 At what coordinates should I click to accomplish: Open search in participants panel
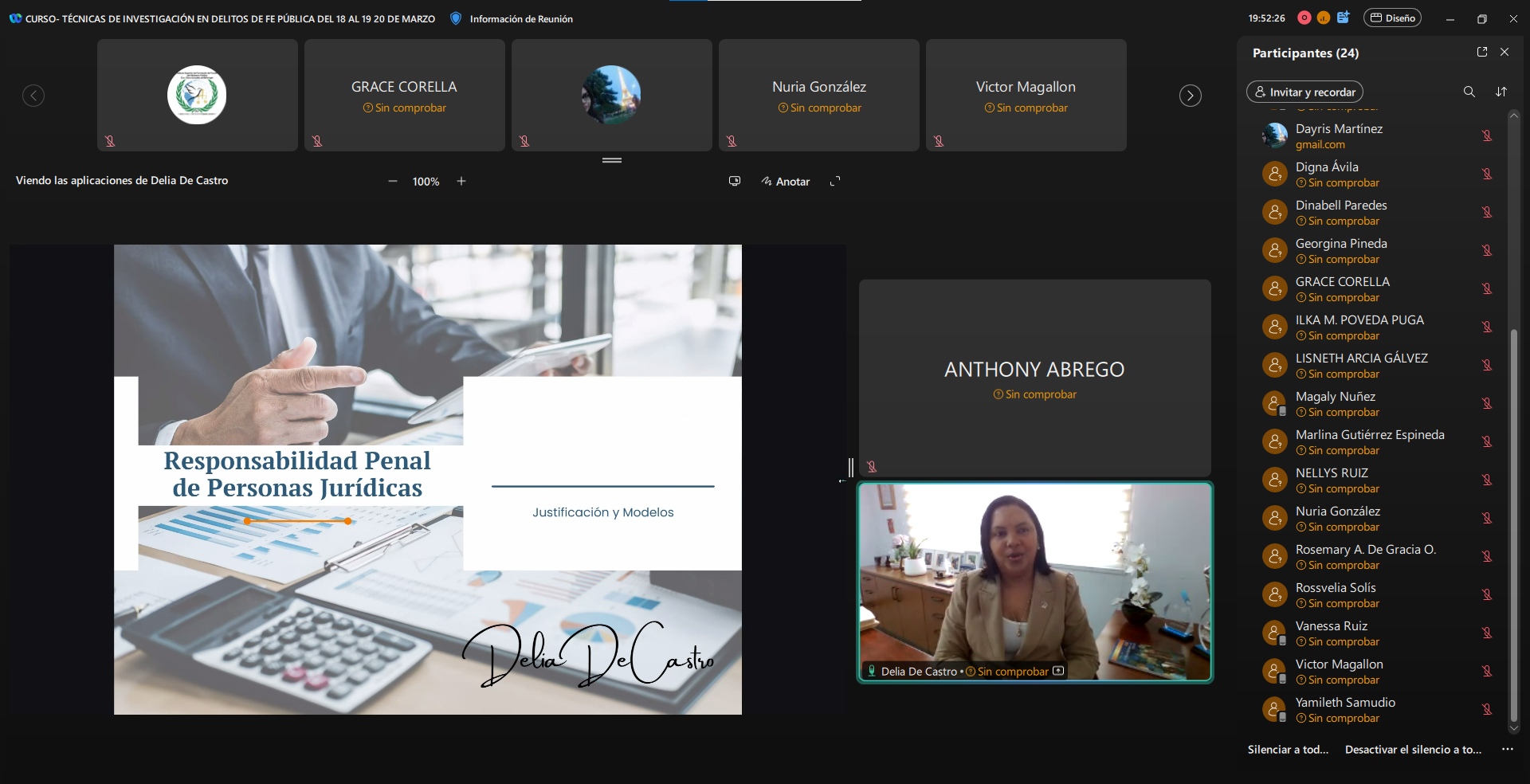click(x=1469, y=92)
